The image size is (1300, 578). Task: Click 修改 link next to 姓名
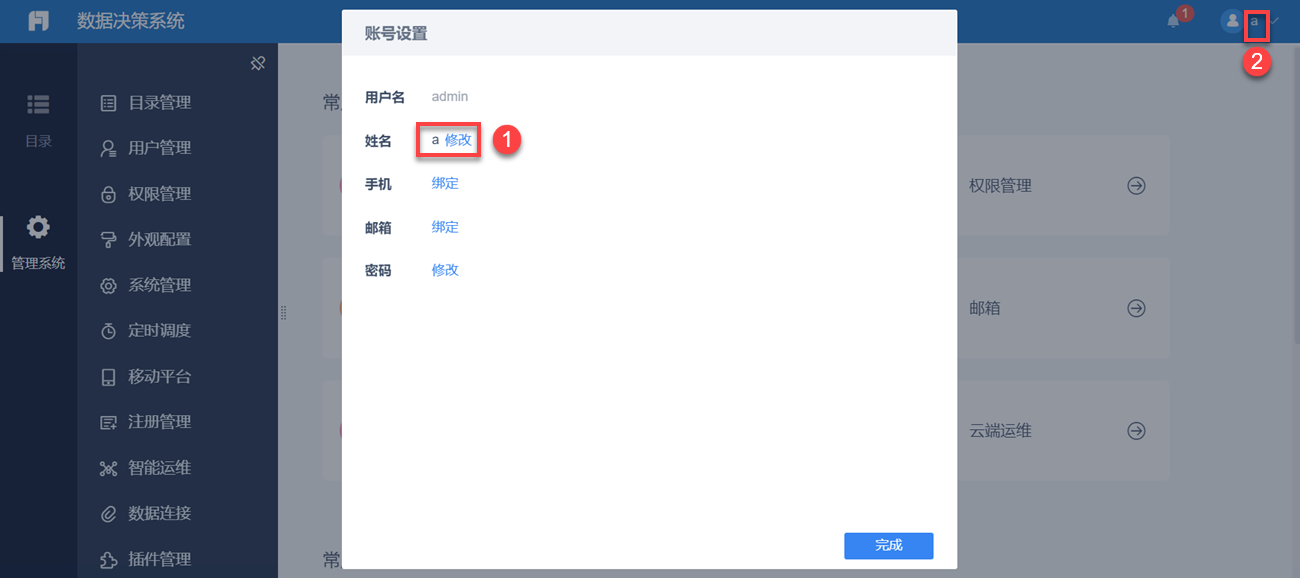pos(458,141)
